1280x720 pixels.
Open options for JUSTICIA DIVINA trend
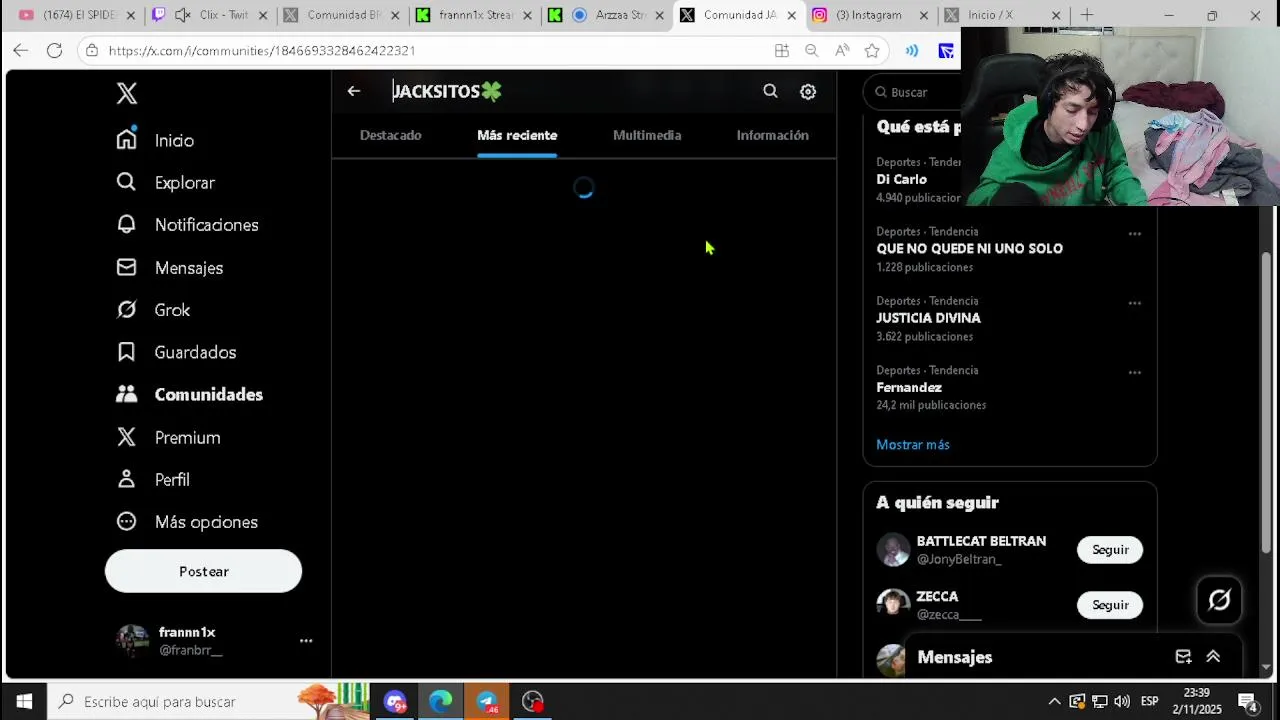pos(1135,303)
